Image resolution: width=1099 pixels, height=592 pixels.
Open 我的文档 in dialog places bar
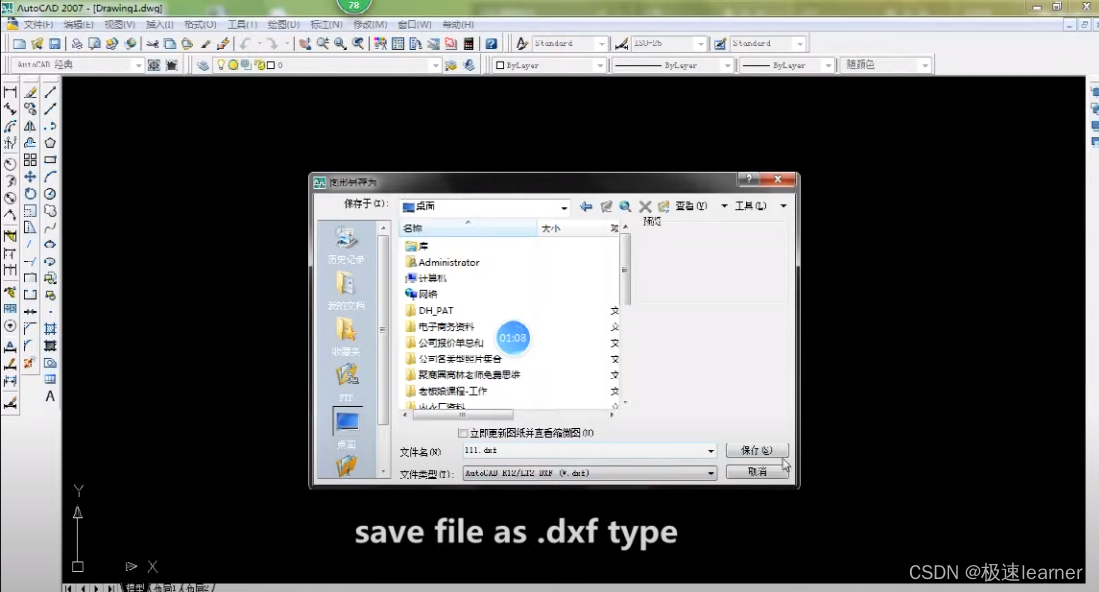(346, 291)
